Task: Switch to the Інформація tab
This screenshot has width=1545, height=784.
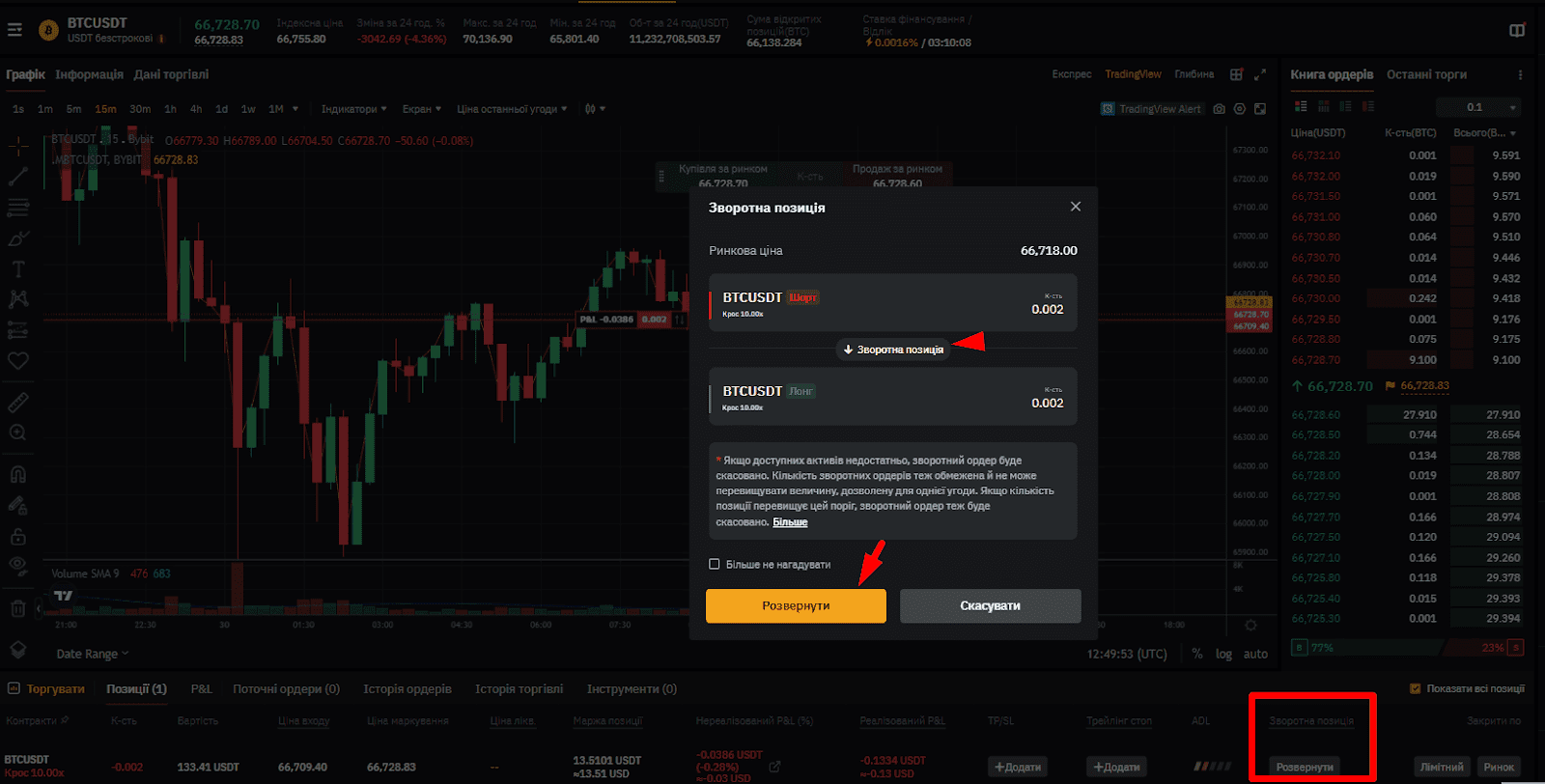Action: pos(89,74)
